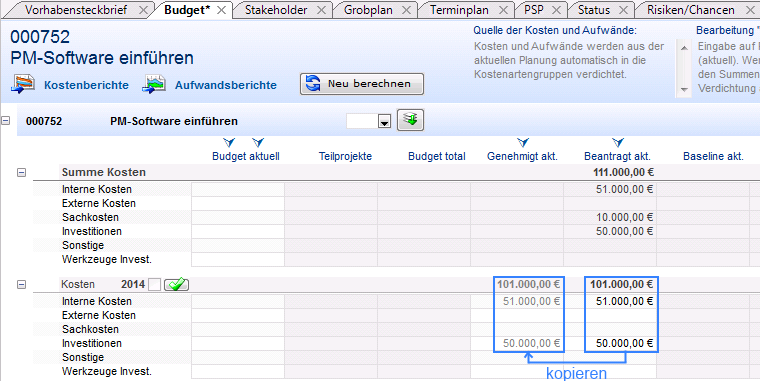
Task: Select Werkzeuge Invest. row under Summe Kosten
Action: pos(107,259)
